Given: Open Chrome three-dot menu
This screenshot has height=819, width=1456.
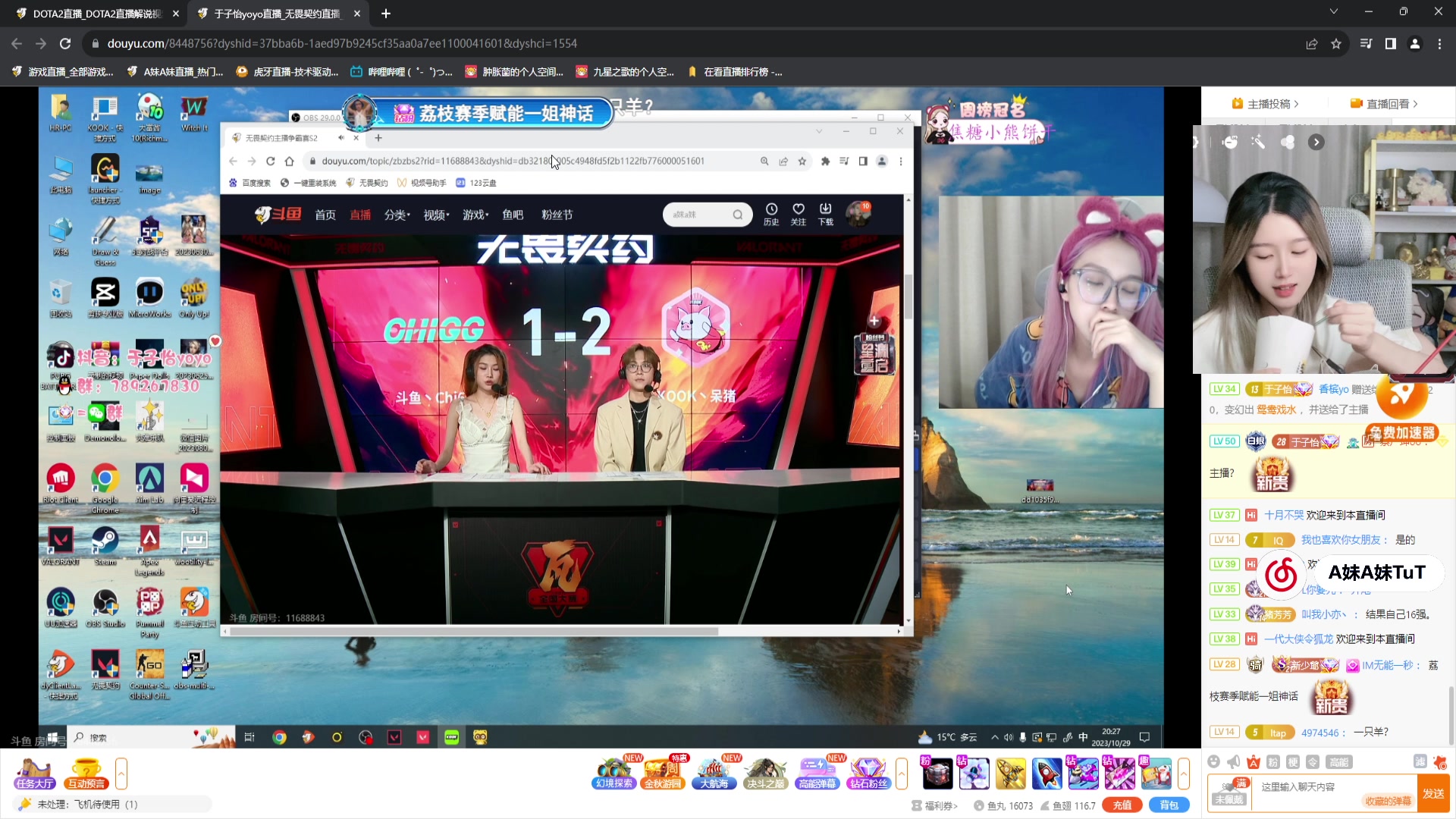Looking at the screenshot, I should click(1439, 43).
